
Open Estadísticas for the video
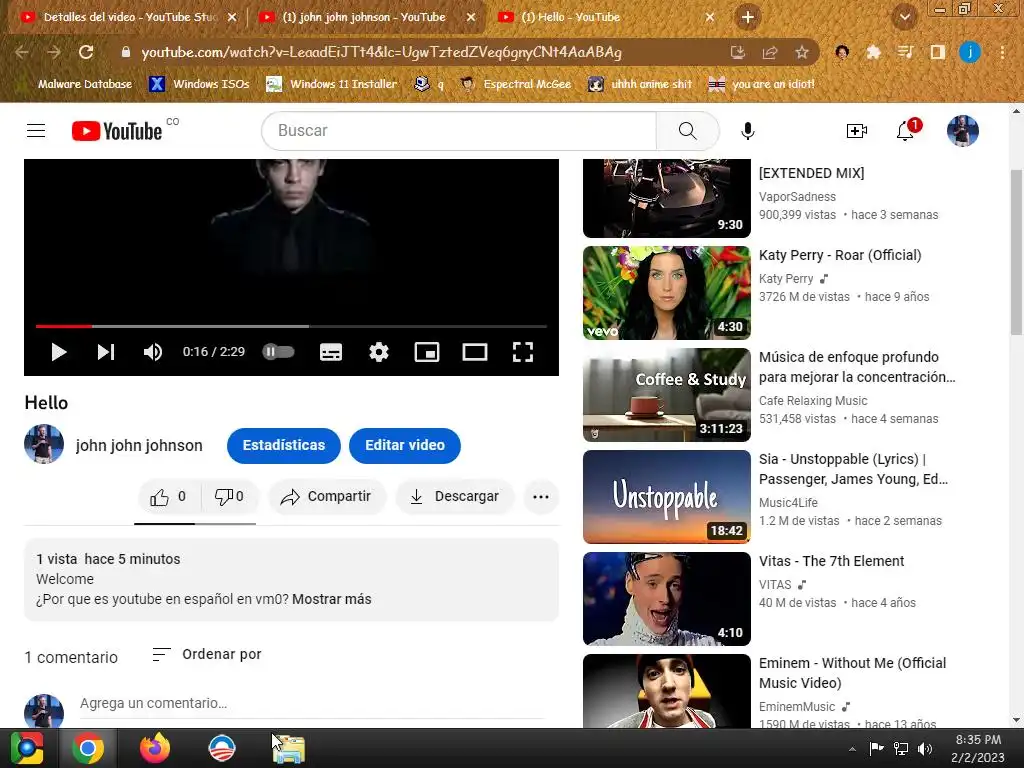(x=283, y=445)
